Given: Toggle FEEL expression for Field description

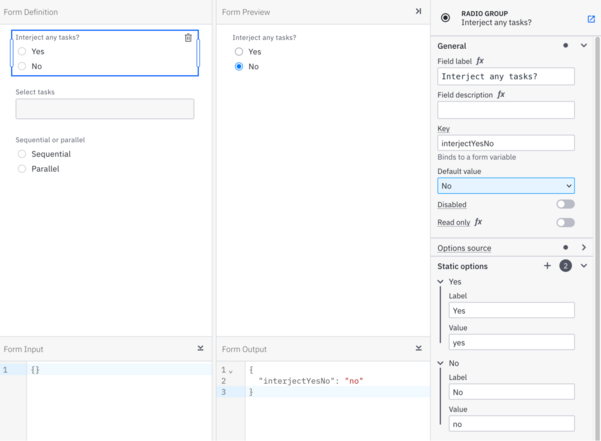Looking at the screenshot, I should tap(501, 95).
